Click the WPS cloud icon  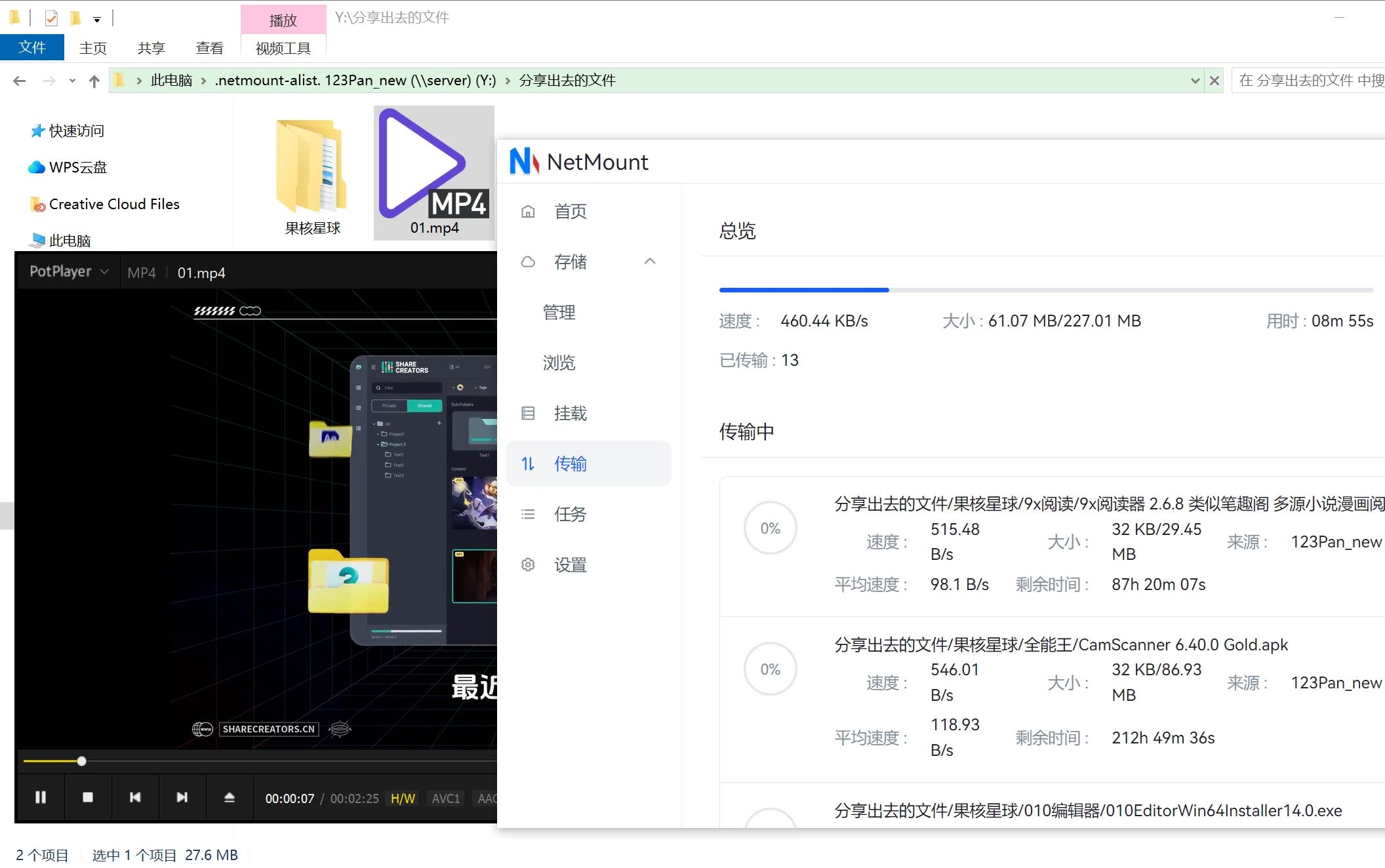click(x=37, y=167)
